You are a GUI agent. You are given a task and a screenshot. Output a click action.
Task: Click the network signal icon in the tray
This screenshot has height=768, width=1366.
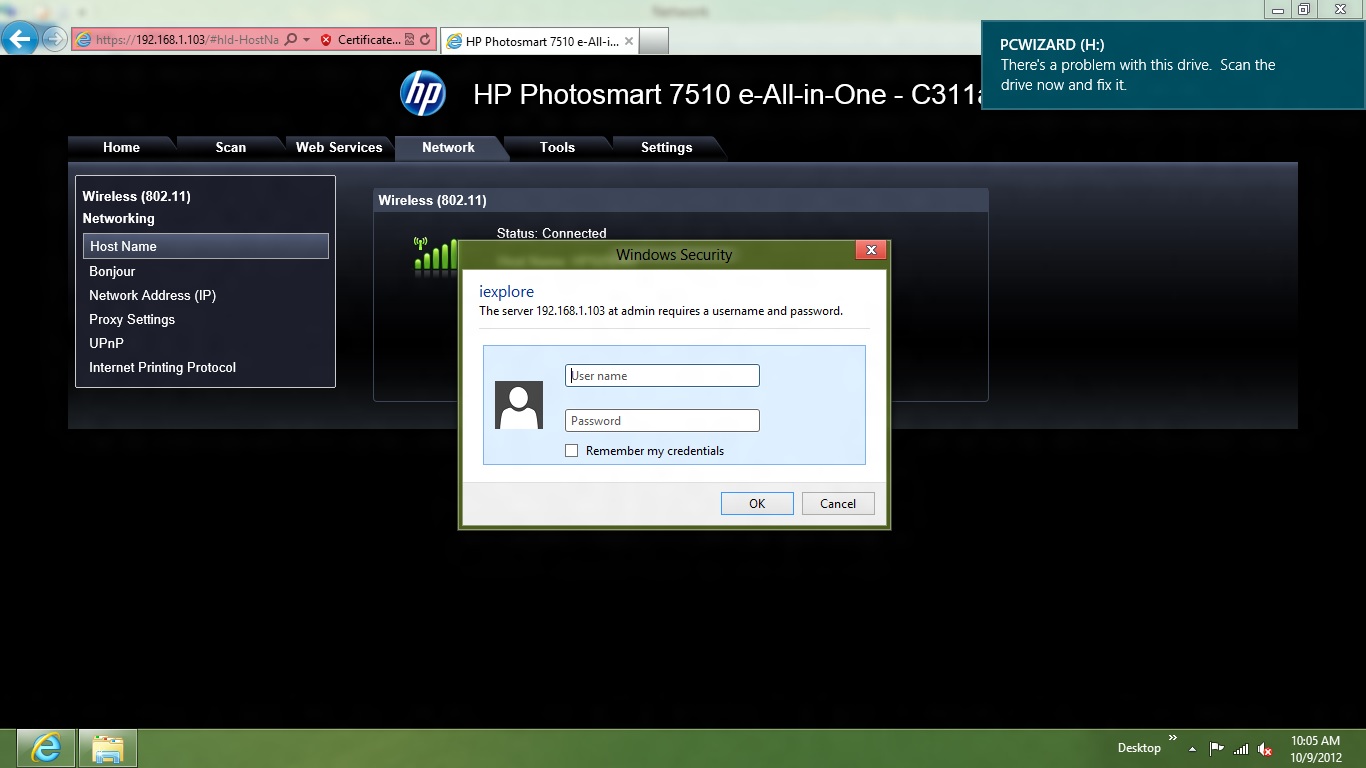[x=1241, y=749]
